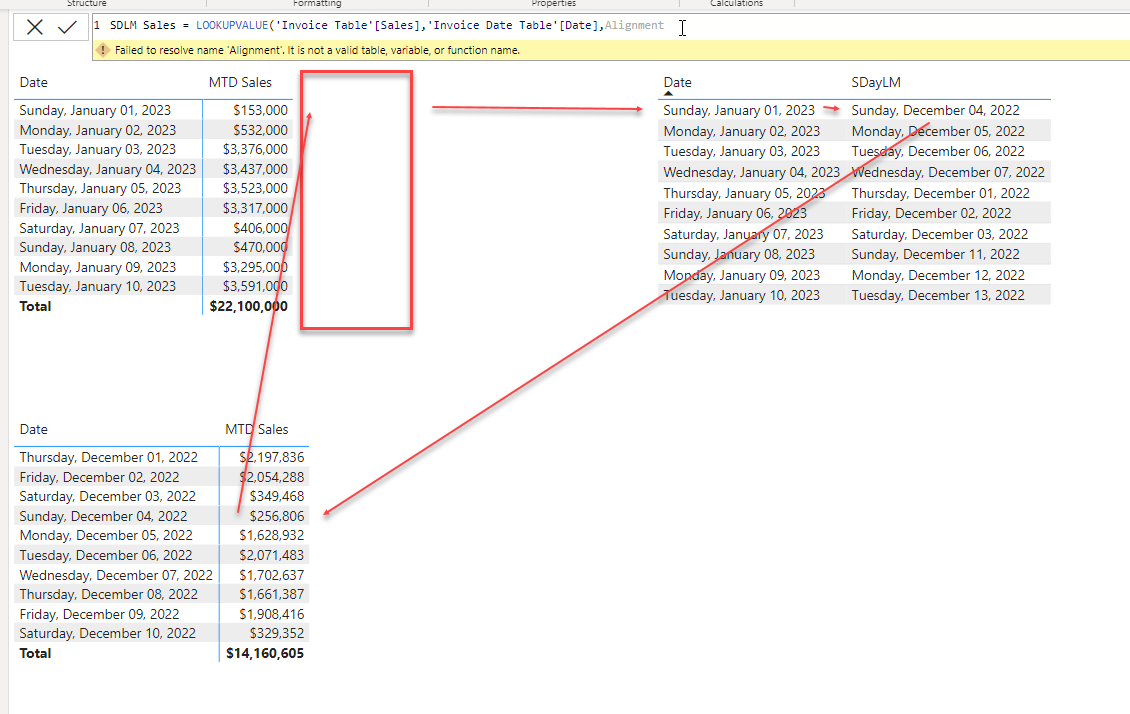Select the $2,071,483 sales cell
The height and width of the screenshot is (714, 1130).
(x=272, y=555)
